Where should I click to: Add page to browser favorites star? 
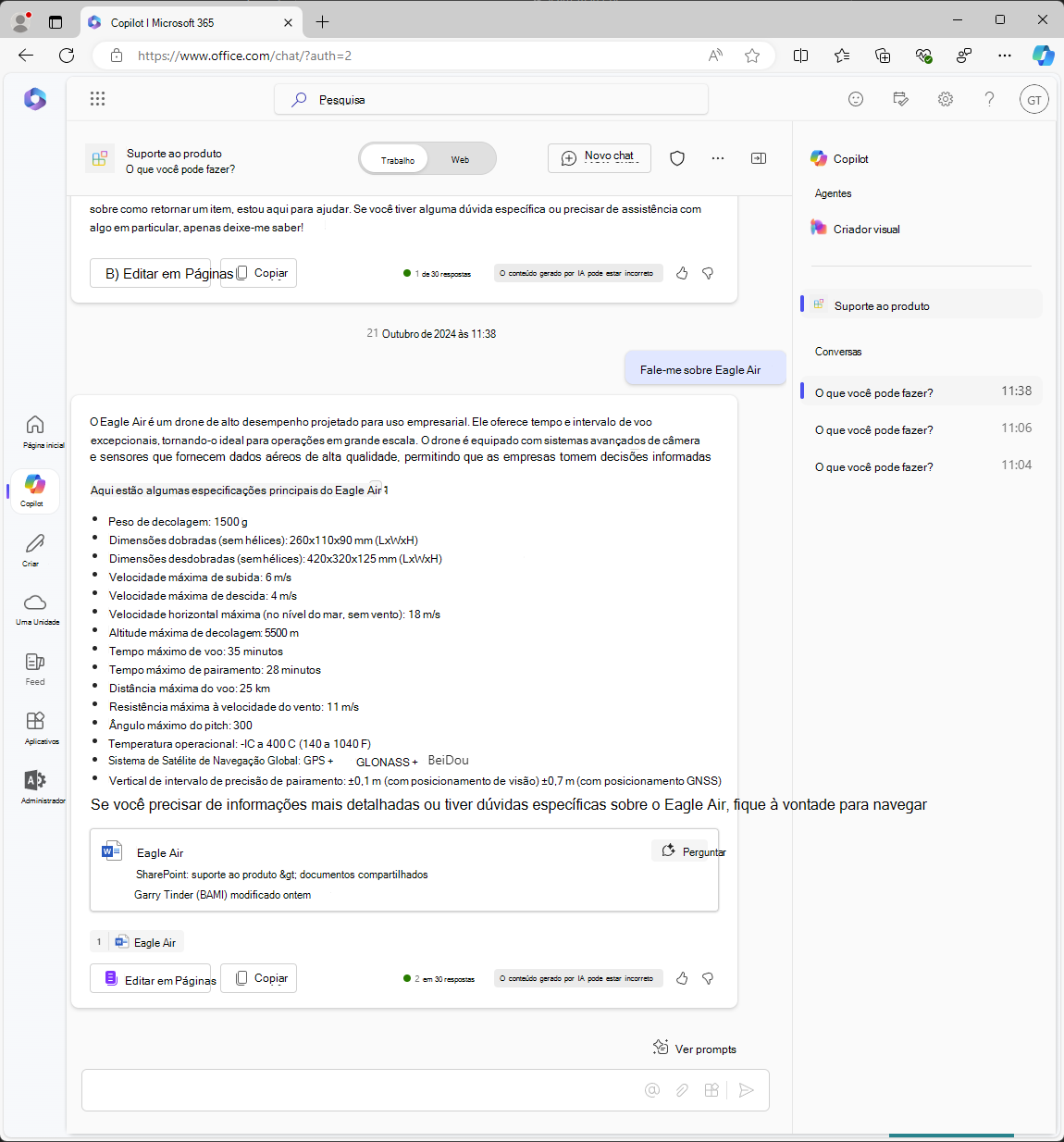pyautogui.click(x=752, y=56)
